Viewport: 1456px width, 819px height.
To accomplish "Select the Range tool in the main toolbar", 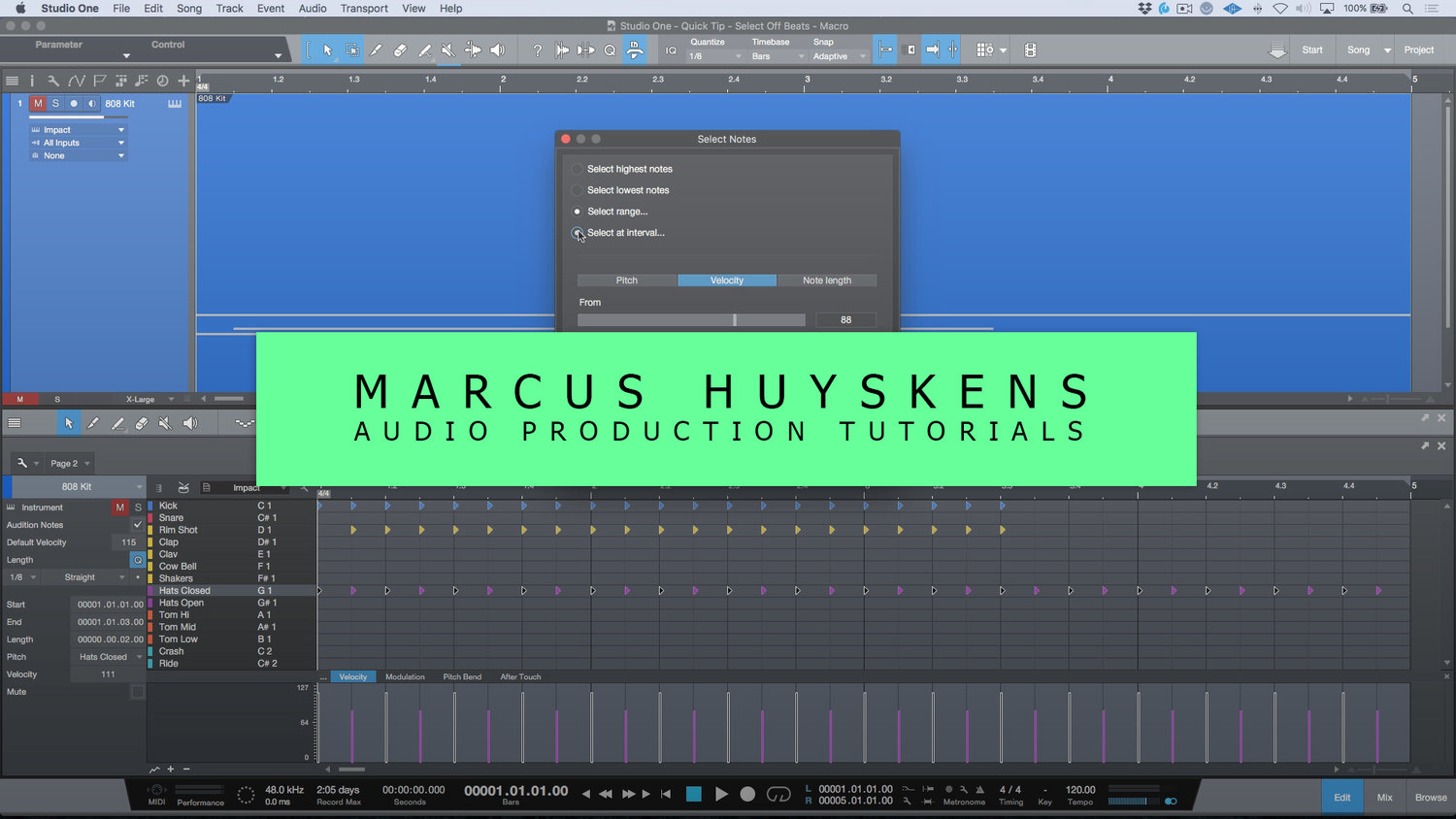I will (x=351, y=49).
